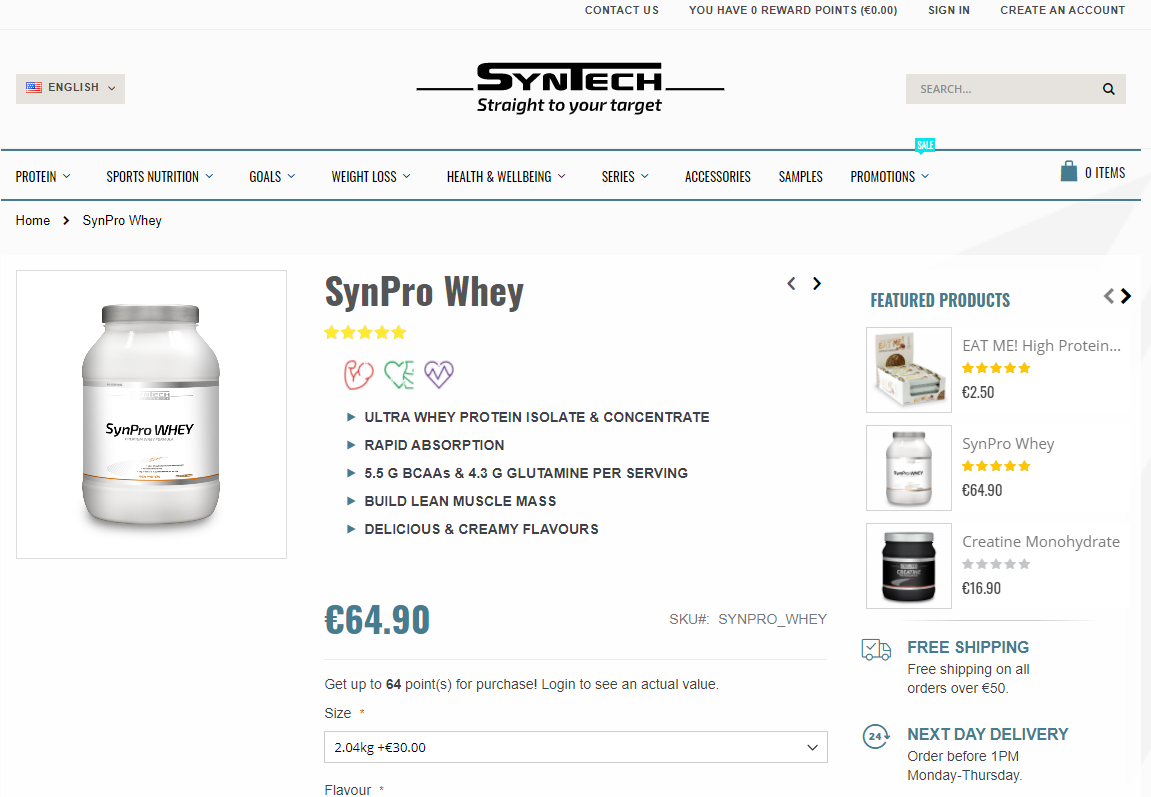
Task: Open Creatine Monohydrate product thumbnail
Action: coord(909,566)
